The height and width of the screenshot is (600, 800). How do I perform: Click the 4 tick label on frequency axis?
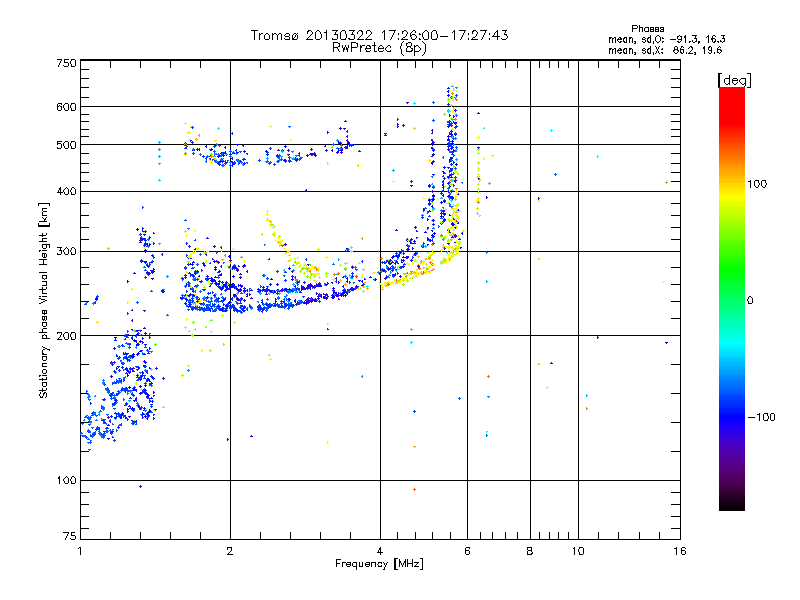(x=380, y=551)
